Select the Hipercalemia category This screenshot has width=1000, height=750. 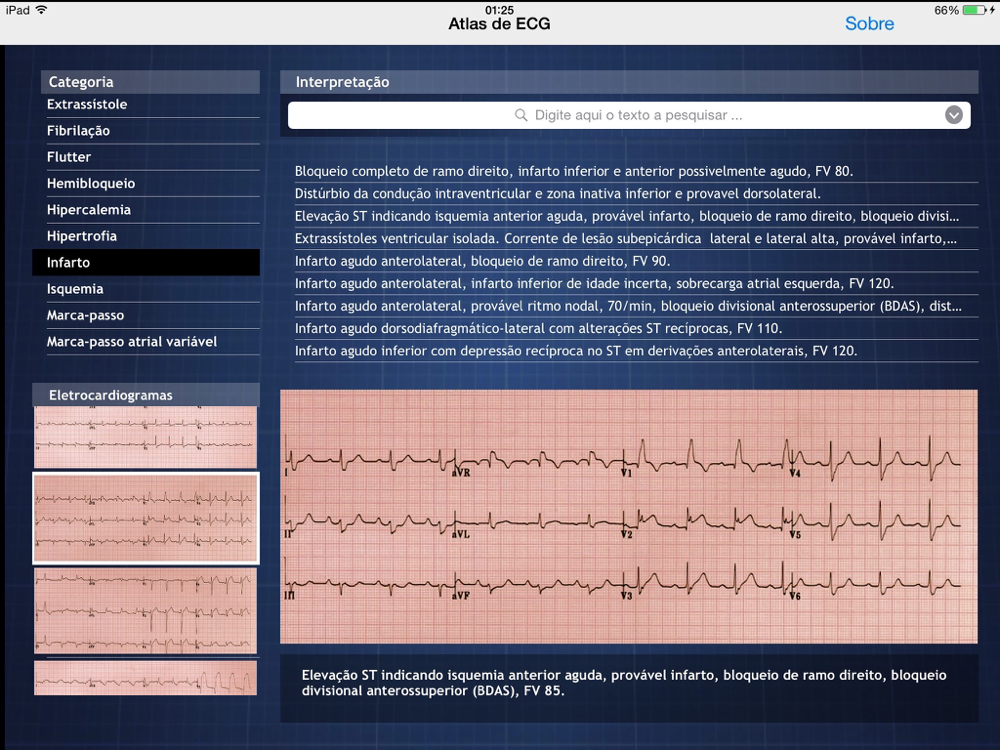coord(150,210)
